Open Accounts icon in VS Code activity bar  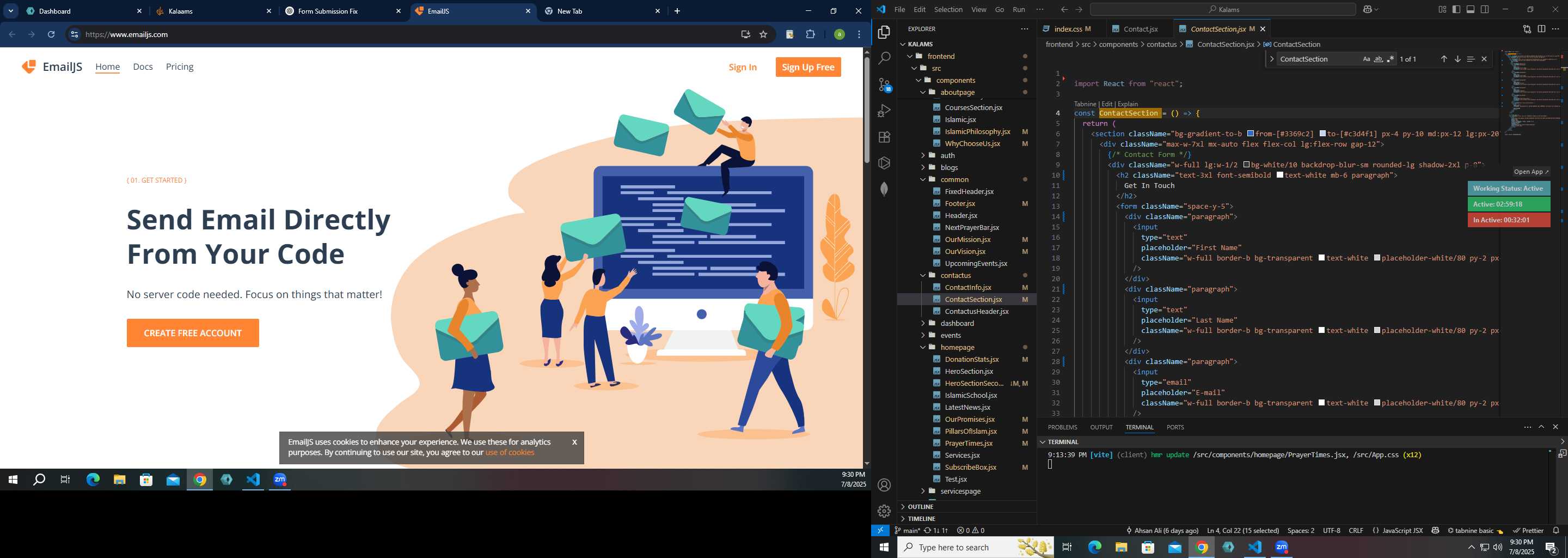coord(884,485)
